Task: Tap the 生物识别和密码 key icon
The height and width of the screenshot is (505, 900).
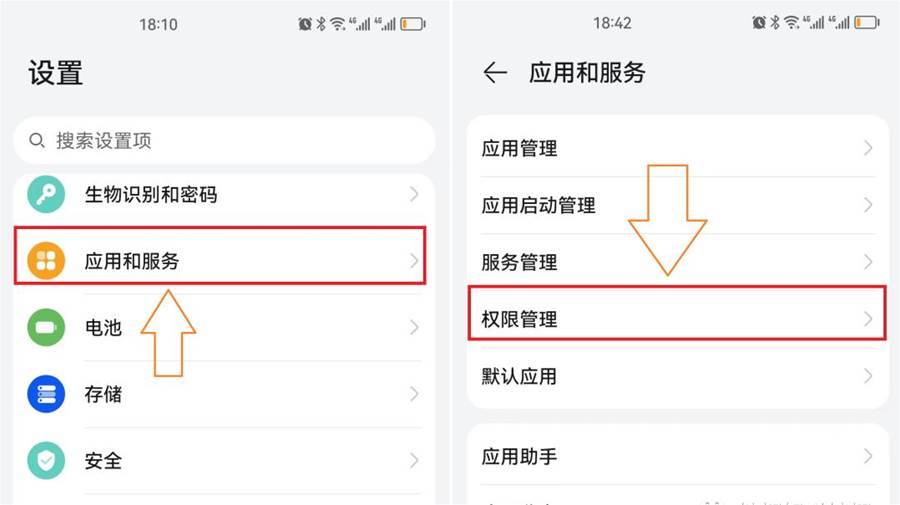Action: (x=46, y=194)
